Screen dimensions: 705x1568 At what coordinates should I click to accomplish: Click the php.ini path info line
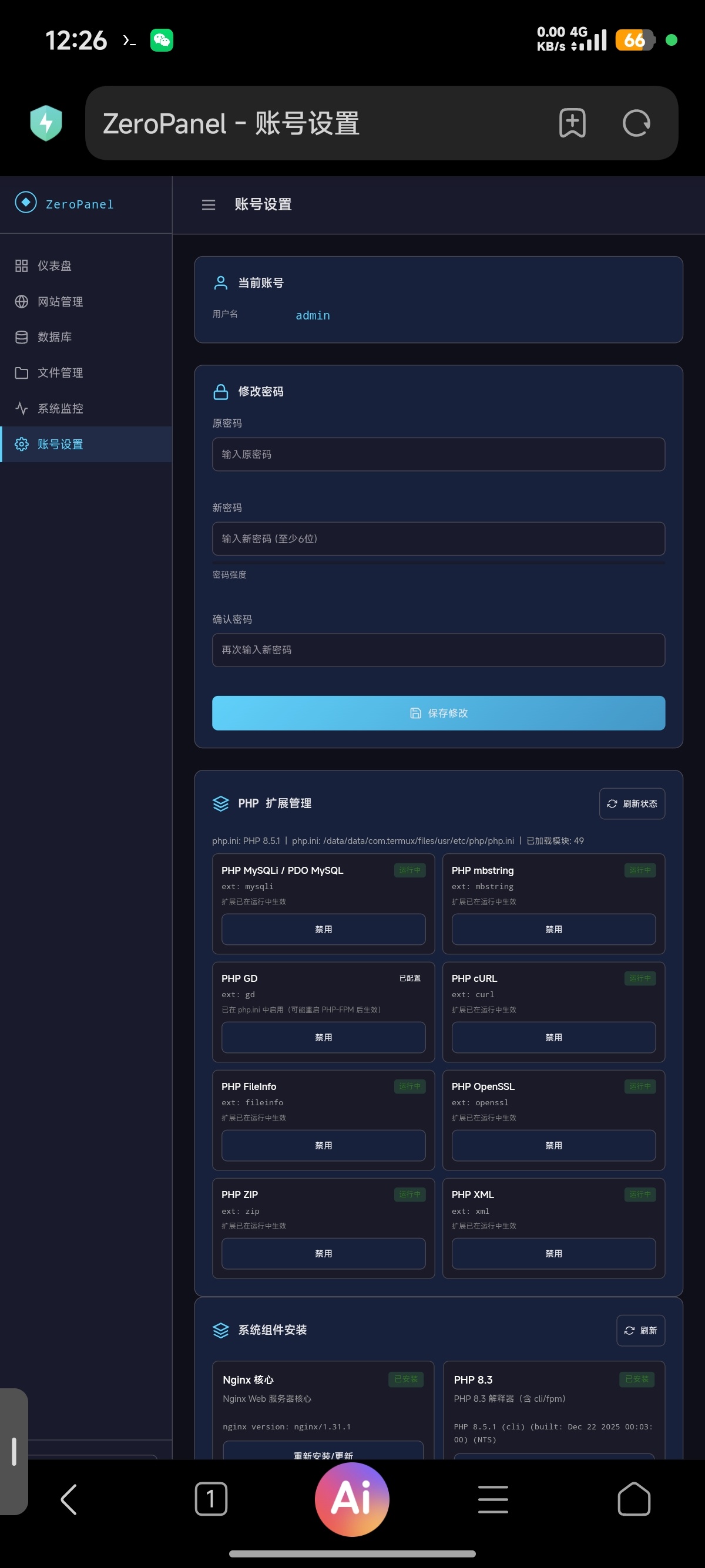coord(398,840)
